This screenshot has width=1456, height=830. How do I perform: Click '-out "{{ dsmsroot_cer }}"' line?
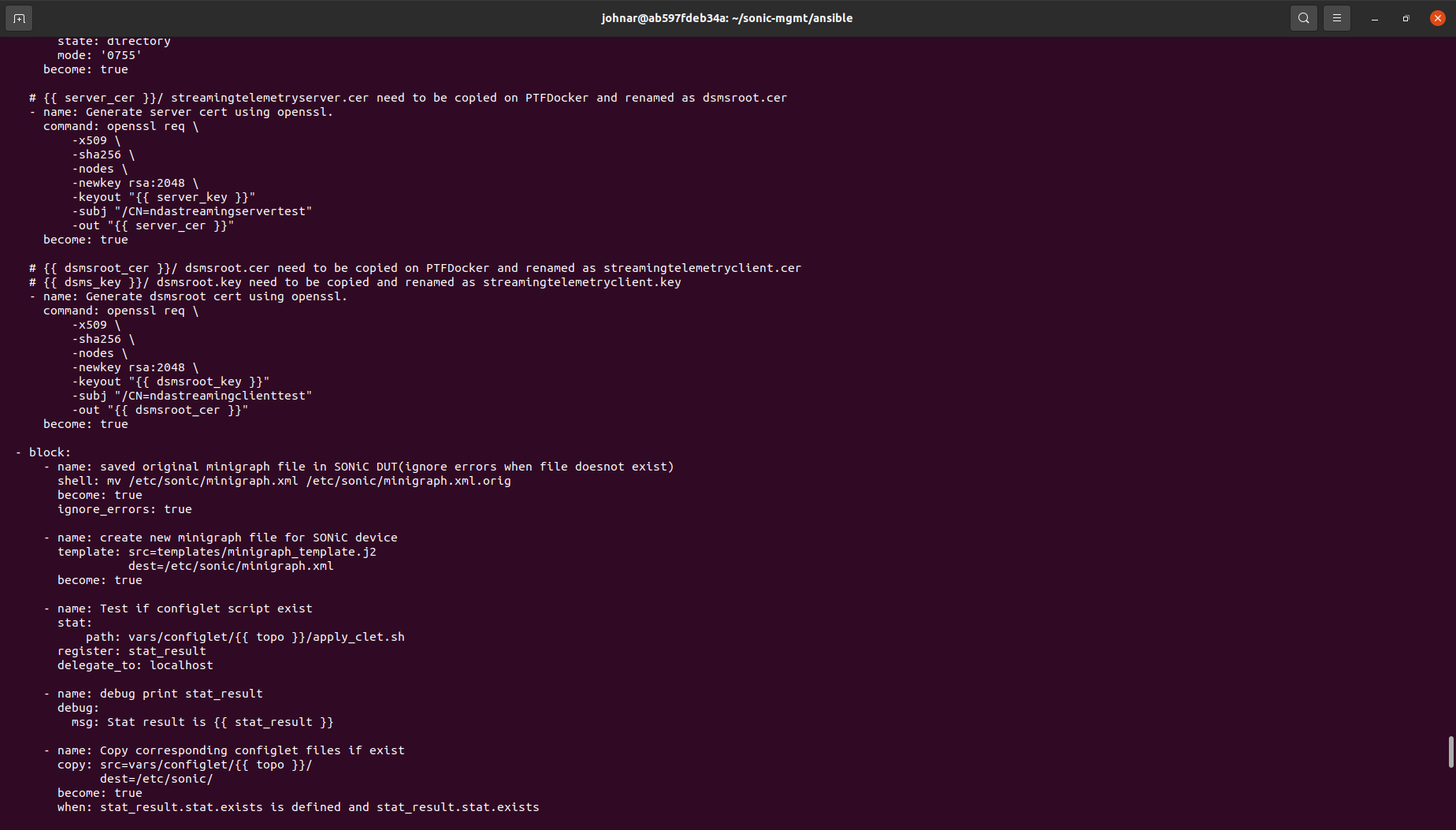pos(160,410)
